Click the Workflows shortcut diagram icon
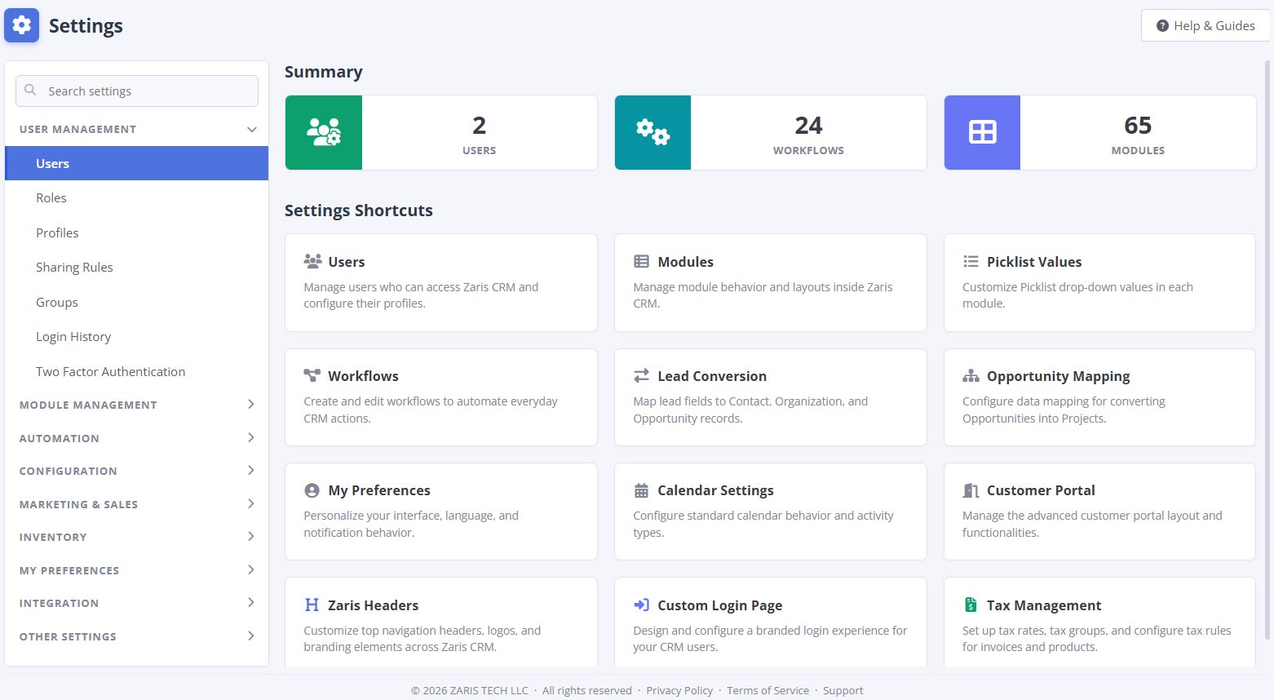1274x700 pixels. click(312, 376)
